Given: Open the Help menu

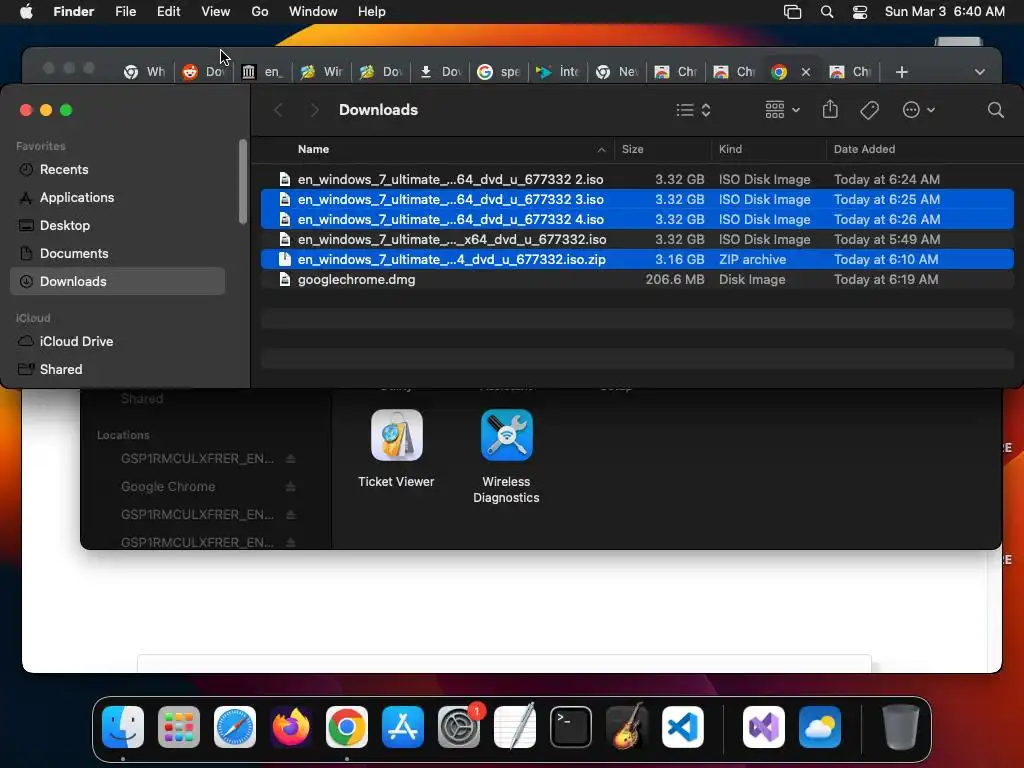Looking at the screenshot, I should pos(372,12).
